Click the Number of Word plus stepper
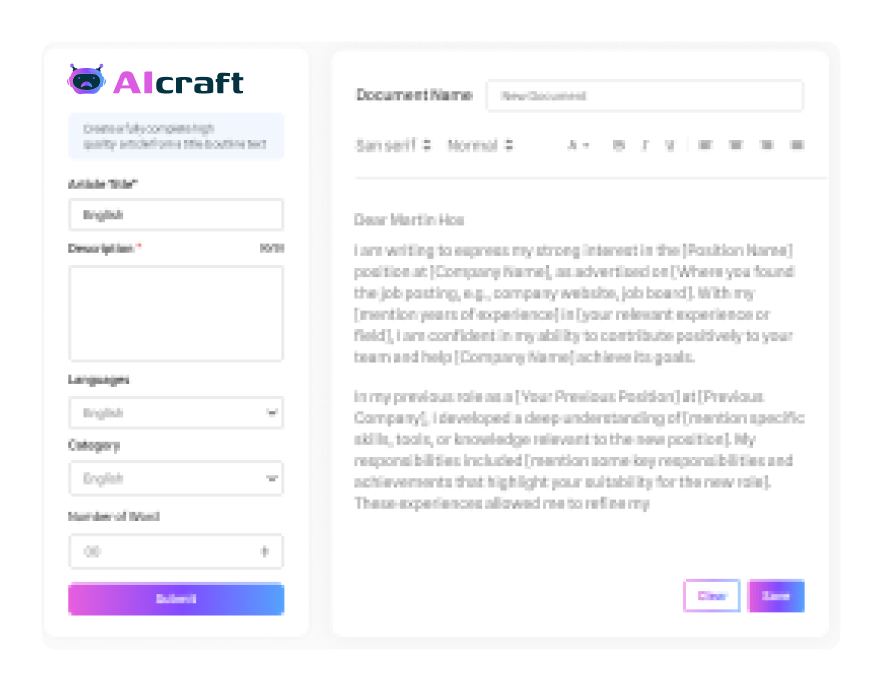 coord(265,551)
